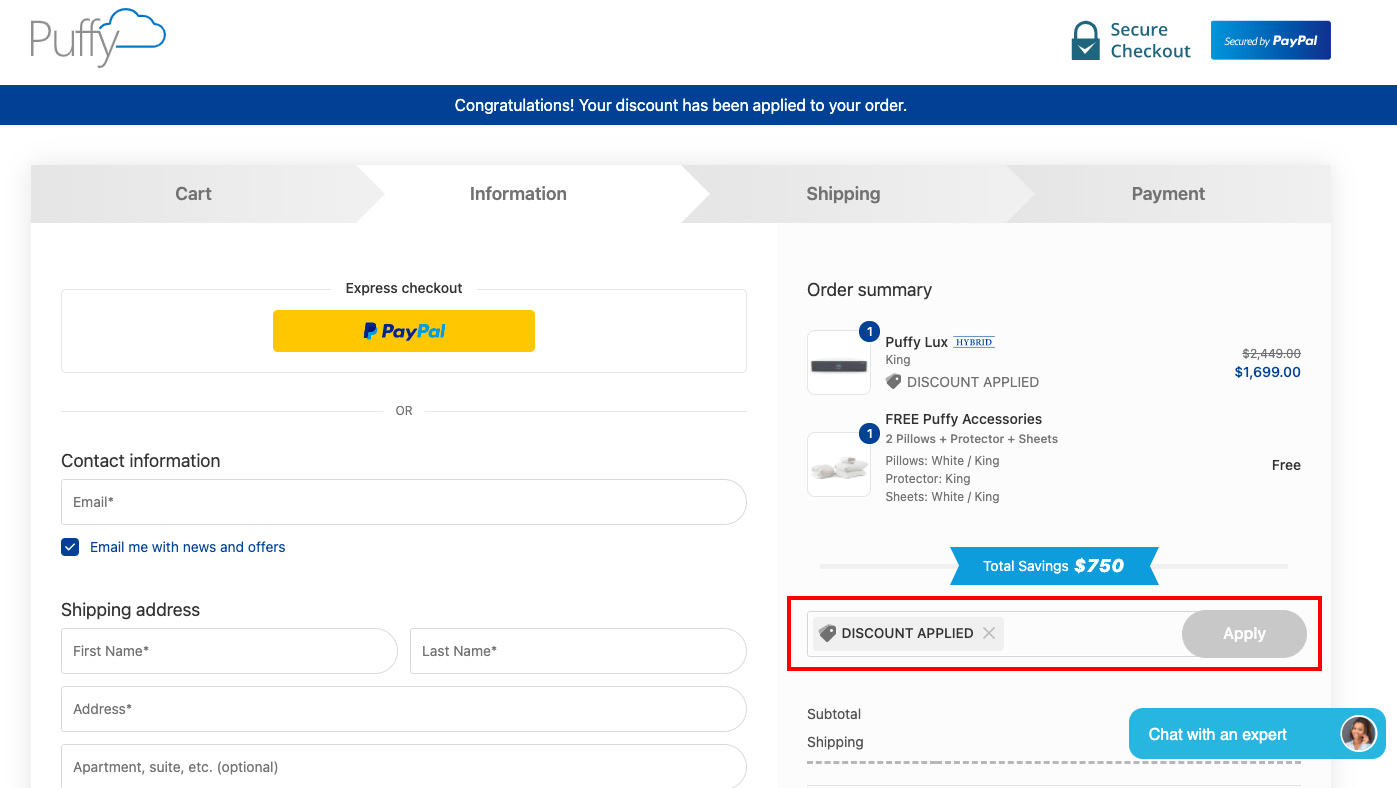The width and height of the screenshot is (1397, 788).
Task: Jump to the Shipping checkout step
Action: [x=843, y=194]
